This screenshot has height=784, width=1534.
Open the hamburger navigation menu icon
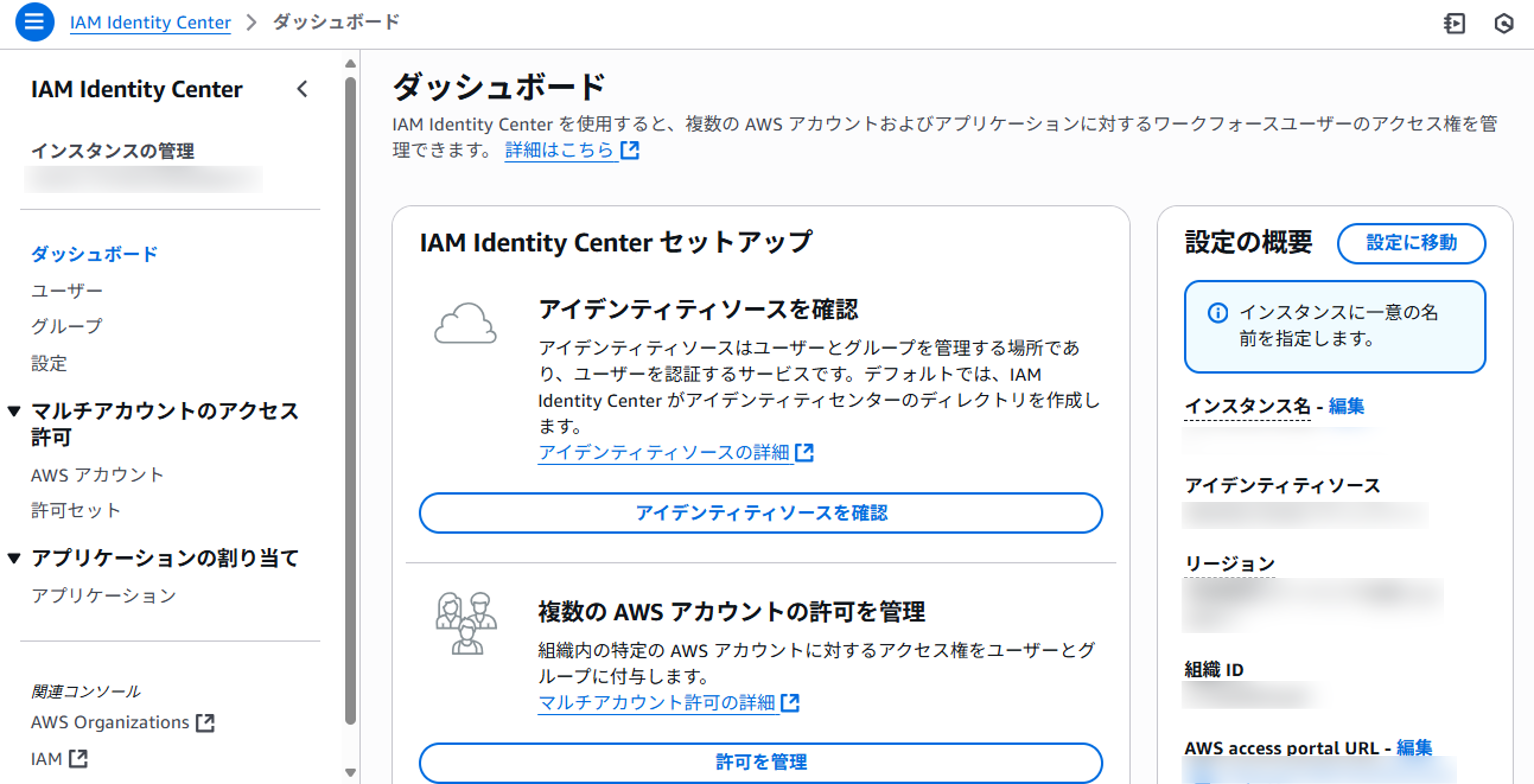(34, 22)
